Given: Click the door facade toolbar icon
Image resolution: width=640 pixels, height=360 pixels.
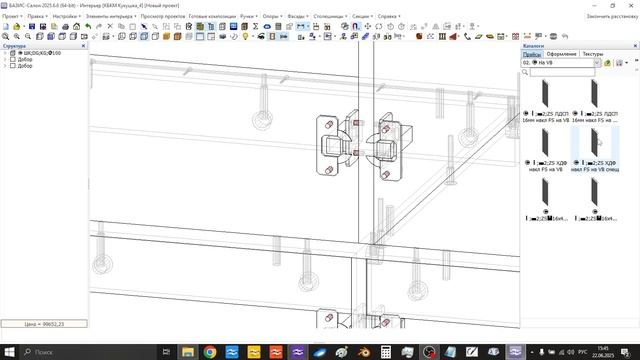Looking at the screenshot, I should pos(272,37).
